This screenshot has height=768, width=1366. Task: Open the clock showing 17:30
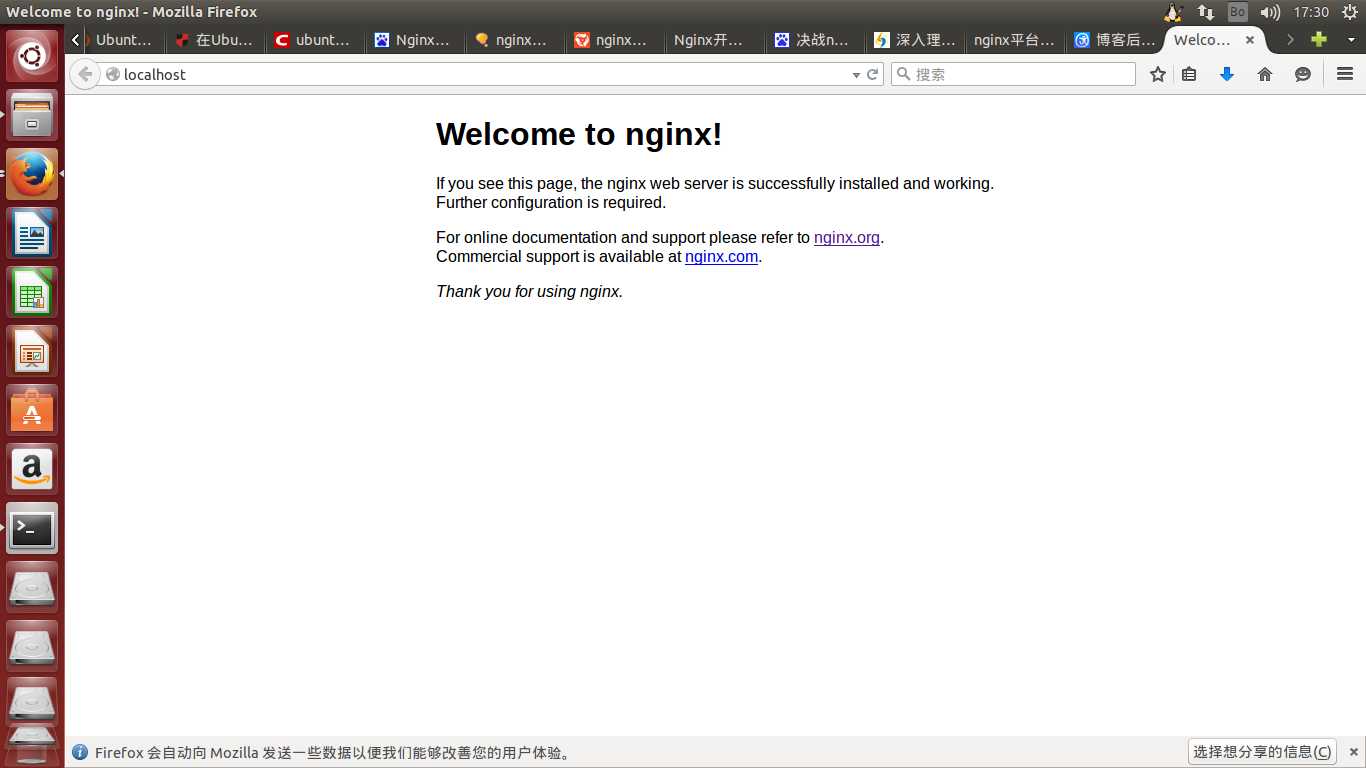(1310, 12)
